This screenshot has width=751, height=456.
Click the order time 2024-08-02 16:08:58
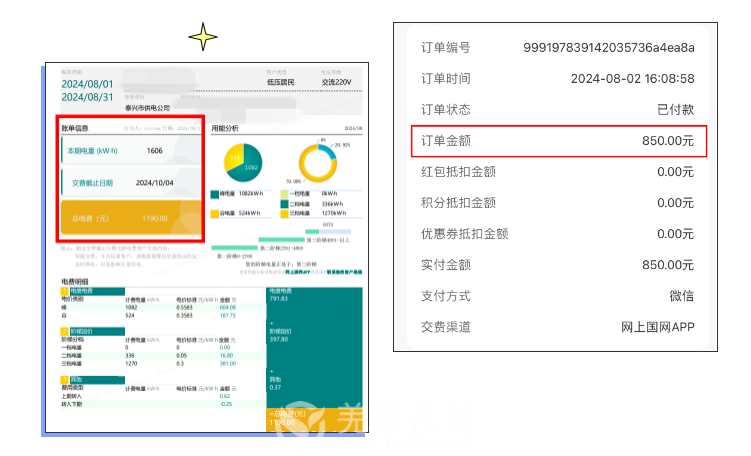tap(632, 79)
